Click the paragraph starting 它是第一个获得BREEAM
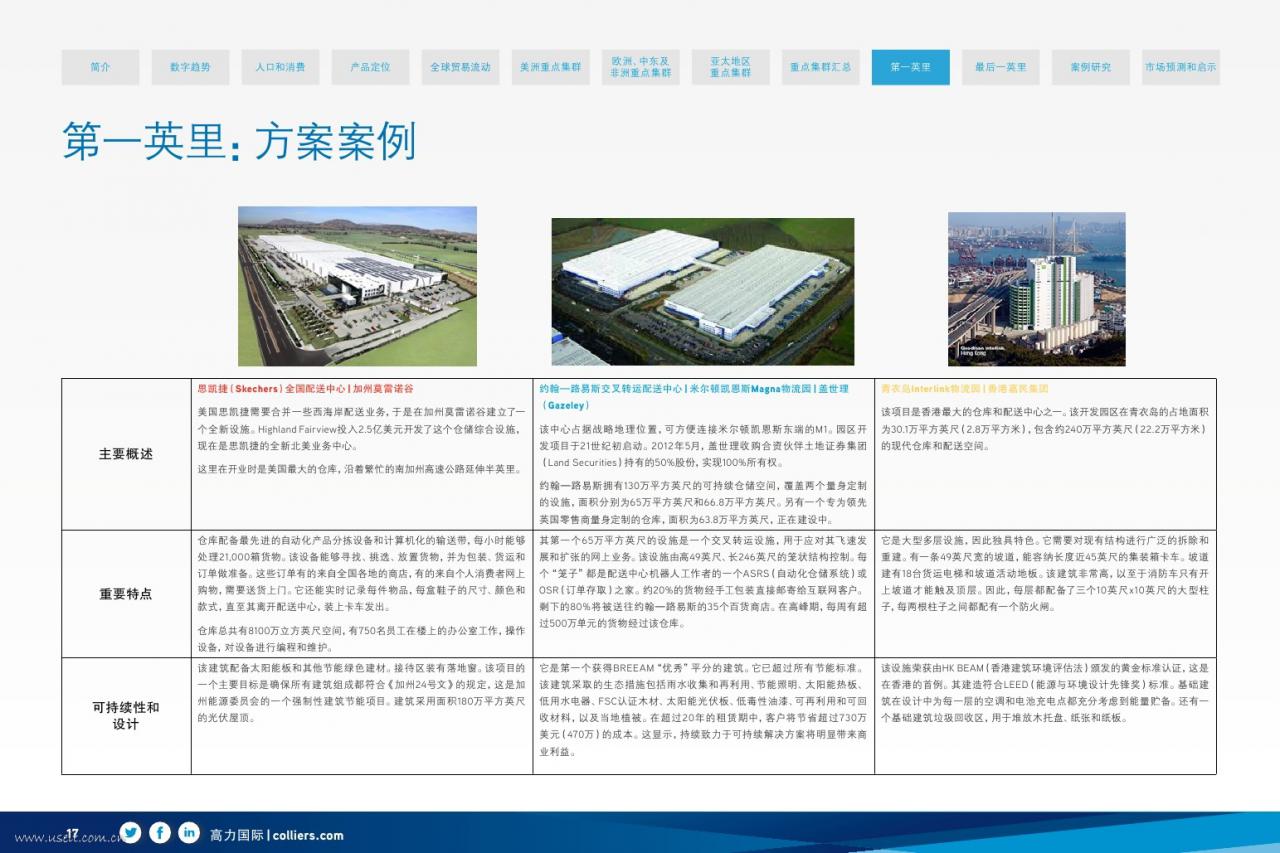The height and width of the screenshot is (853, 1280). pyautogui.click(x=703, y=709)
